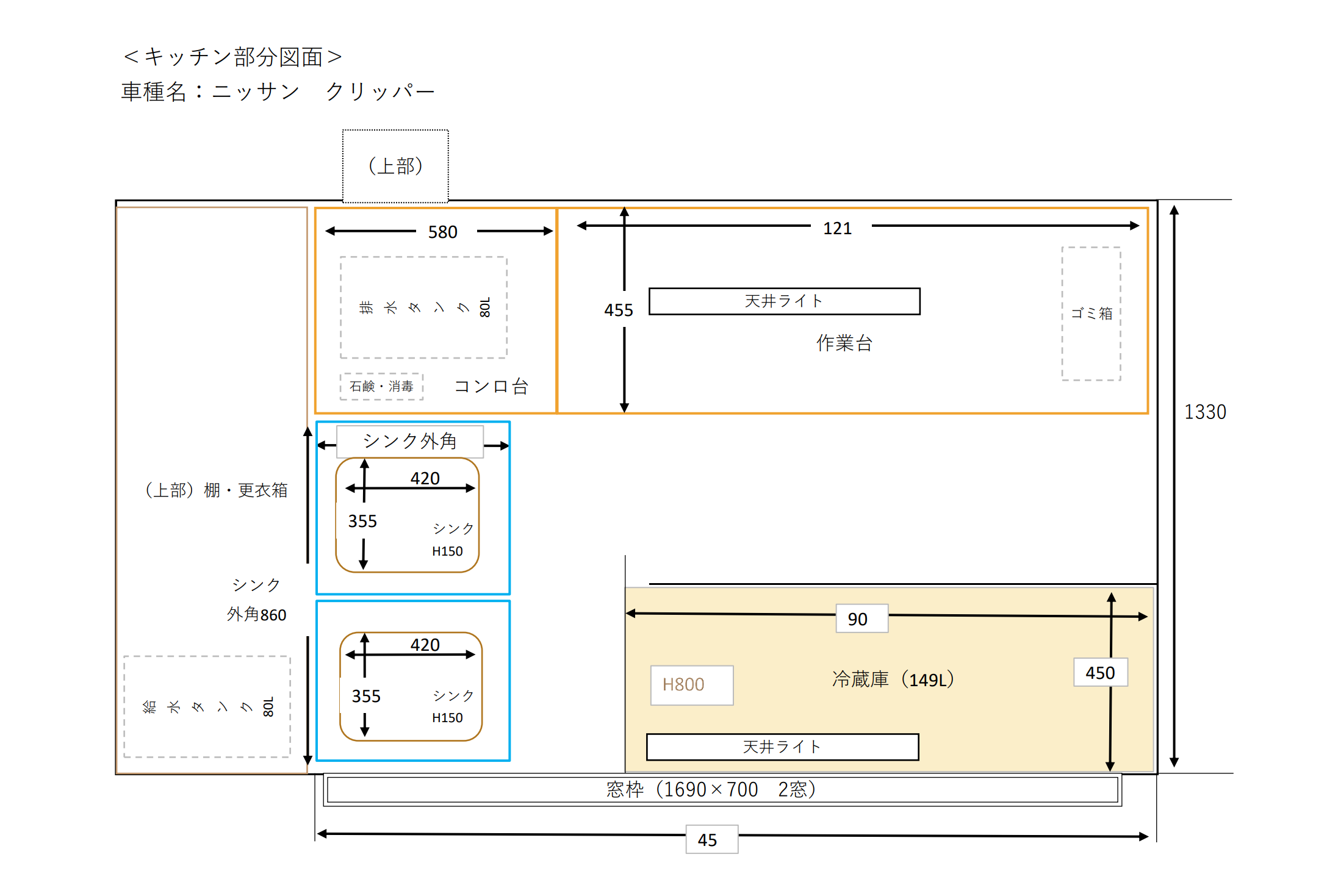Click the 580 width dimension label
1338x896 pixels.
tap(442, 232)
